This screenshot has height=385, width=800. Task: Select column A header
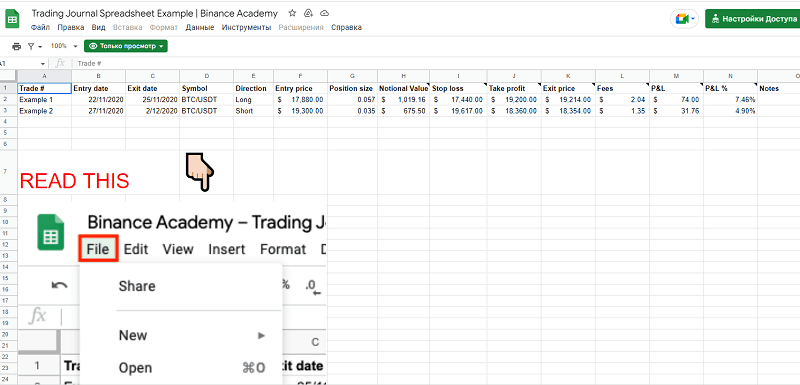[x=44, y=76]
